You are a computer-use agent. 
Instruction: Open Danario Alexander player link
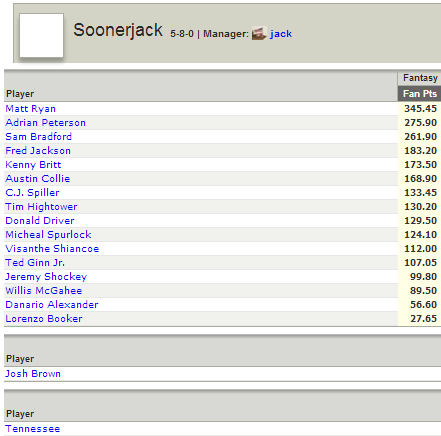point(52,305)
